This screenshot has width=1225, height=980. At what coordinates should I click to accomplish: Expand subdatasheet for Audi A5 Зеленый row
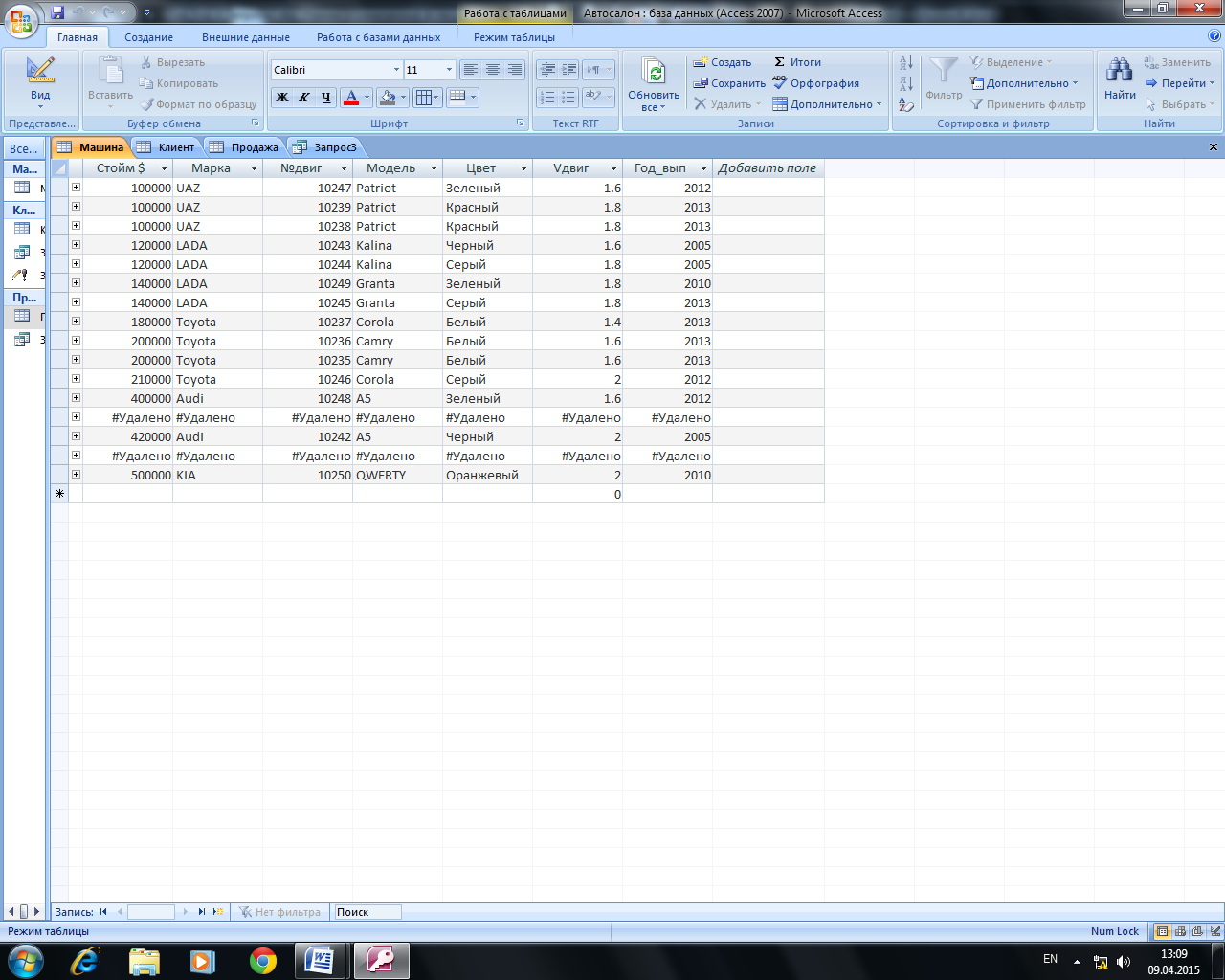[x=76, y=398]
